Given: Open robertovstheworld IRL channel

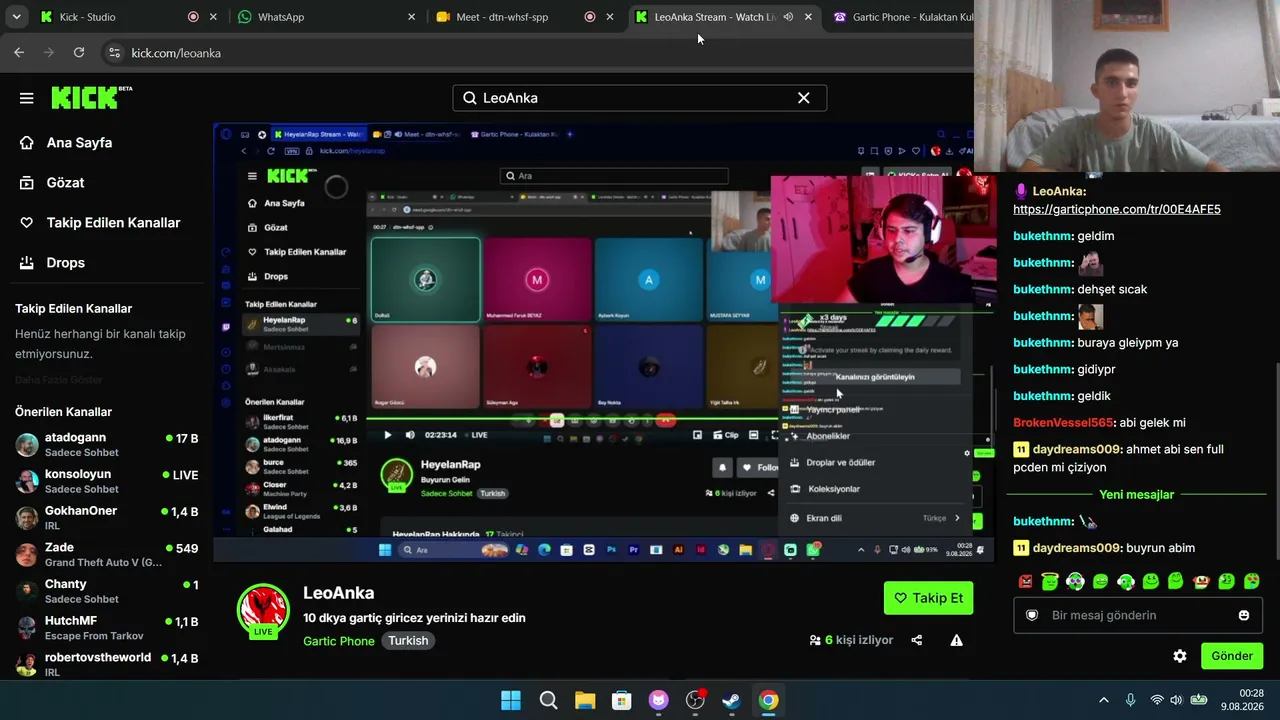Looking at the screenshot, I should point(106,664).
